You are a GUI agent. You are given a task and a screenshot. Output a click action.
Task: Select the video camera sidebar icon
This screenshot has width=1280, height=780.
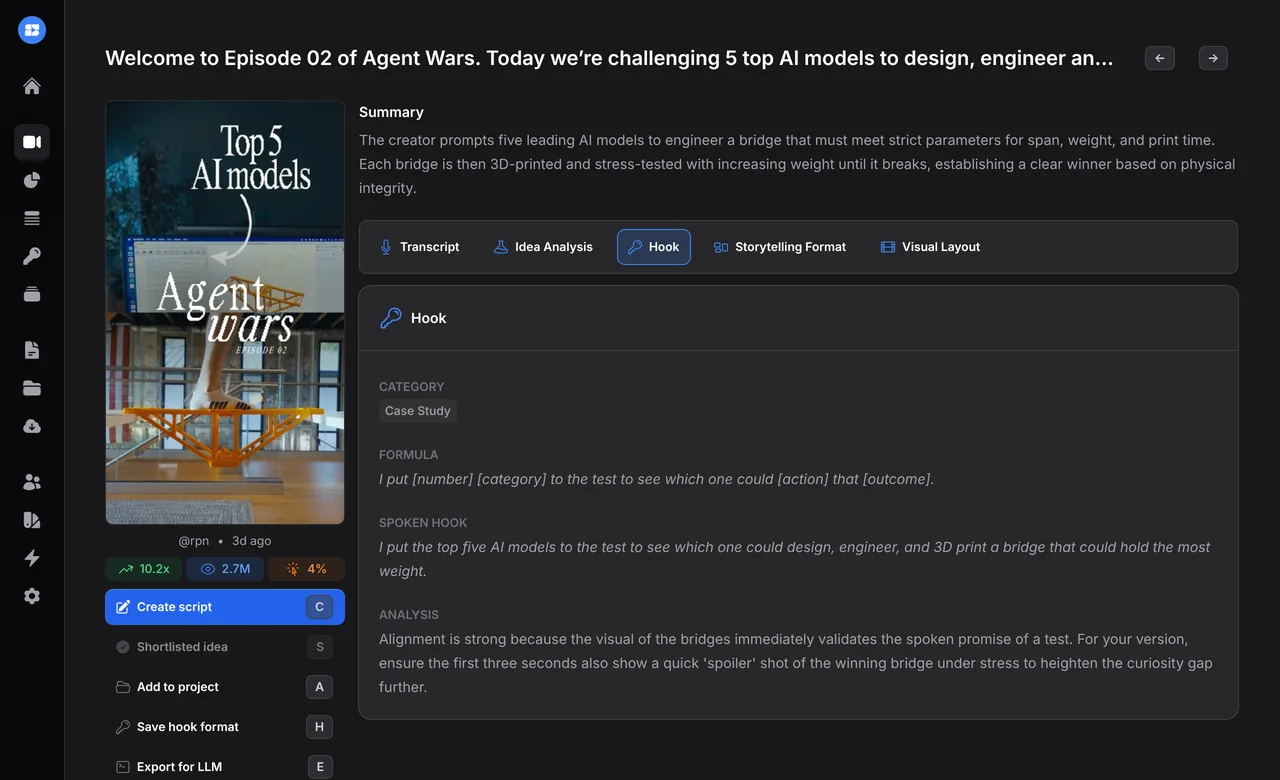(32, 142)
